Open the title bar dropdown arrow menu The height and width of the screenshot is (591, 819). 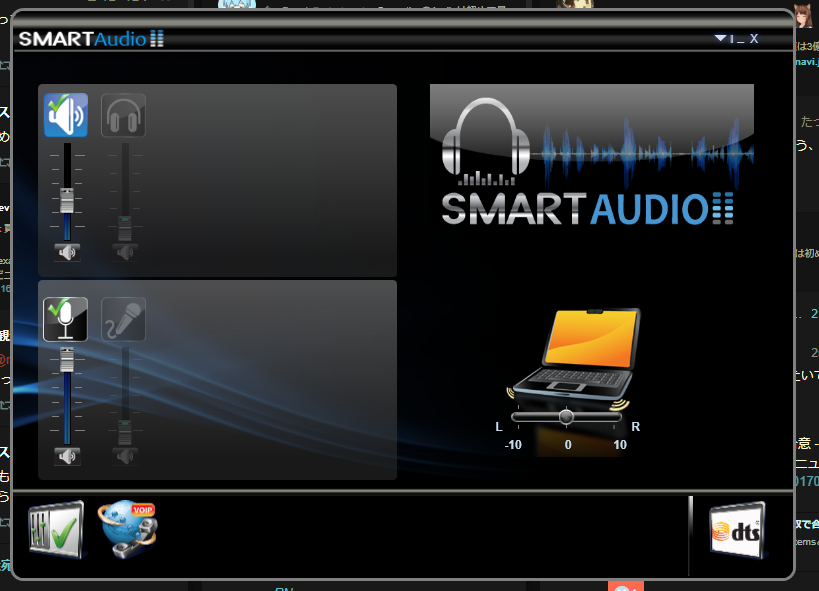(720, 39)
